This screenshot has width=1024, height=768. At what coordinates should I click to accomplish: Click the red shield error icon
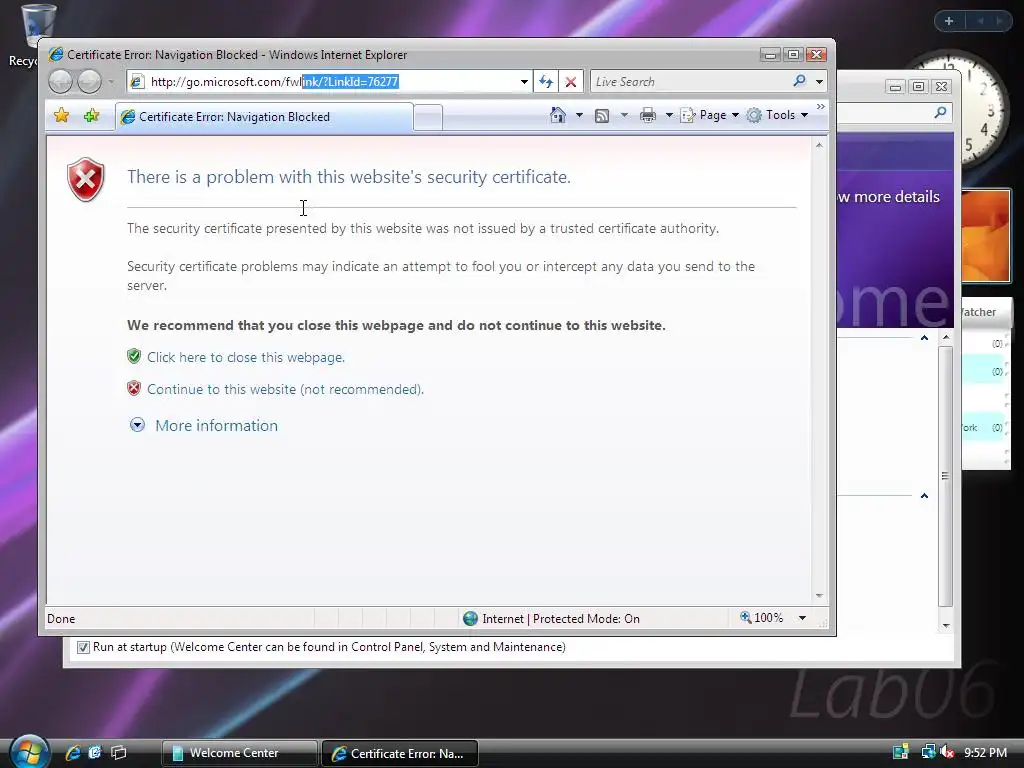point(86,179)
